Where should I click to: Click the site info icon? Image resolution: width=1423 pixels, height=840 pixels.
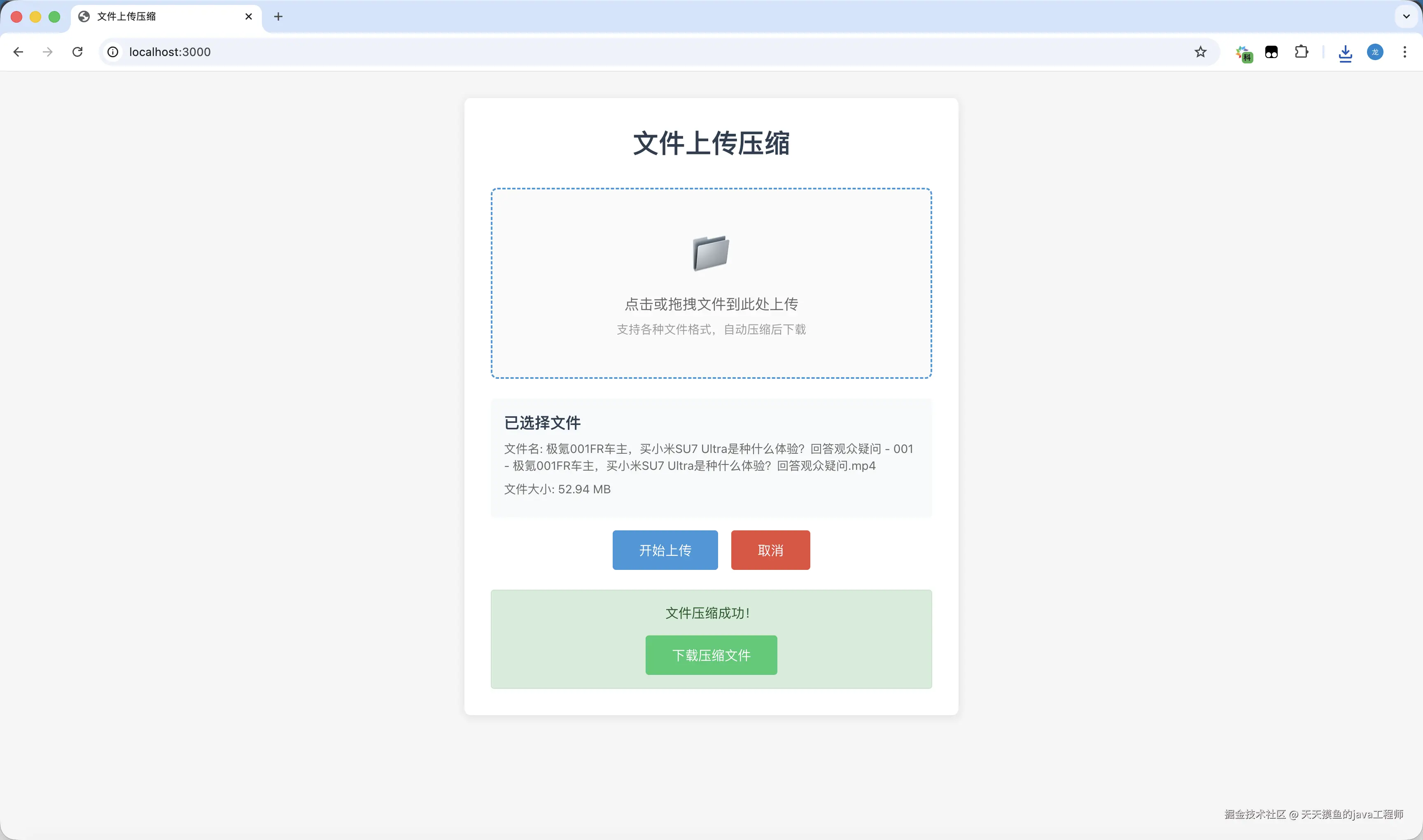point(113,52)
